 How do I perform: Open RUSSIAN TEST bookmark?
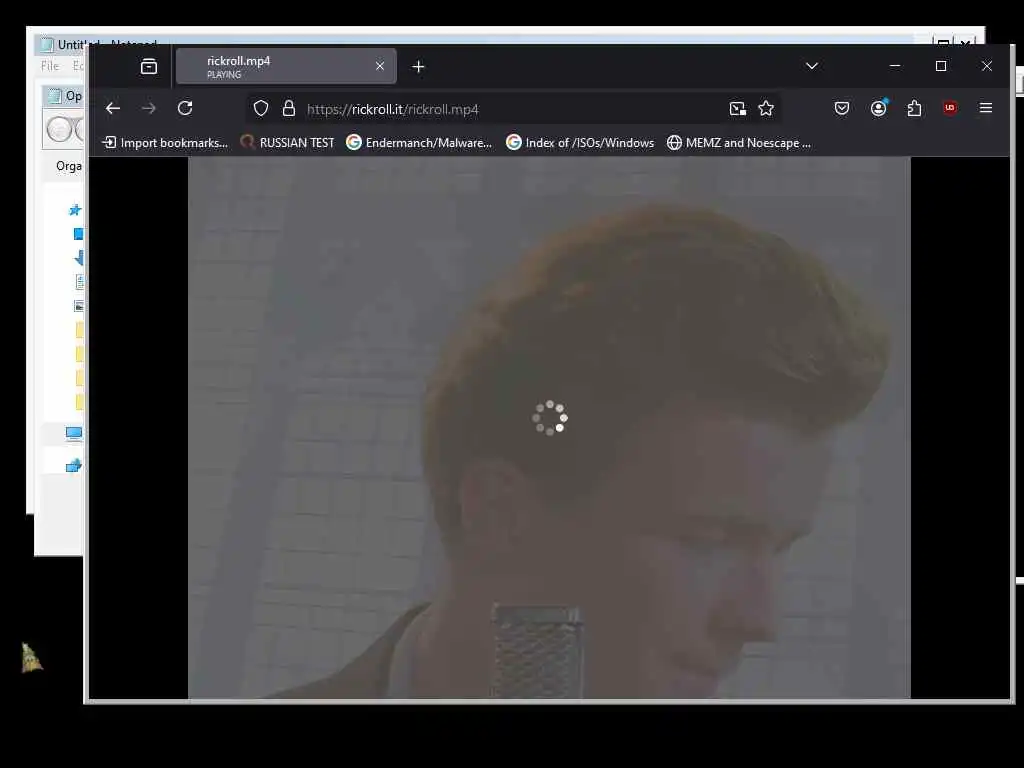[x=287, y=142]
